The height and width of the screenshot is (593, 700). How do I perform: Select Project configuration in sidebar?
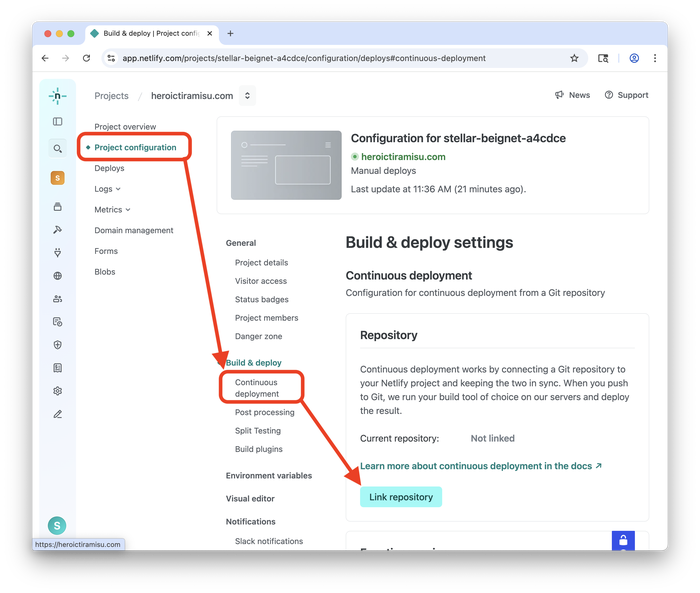pos(135,147)
